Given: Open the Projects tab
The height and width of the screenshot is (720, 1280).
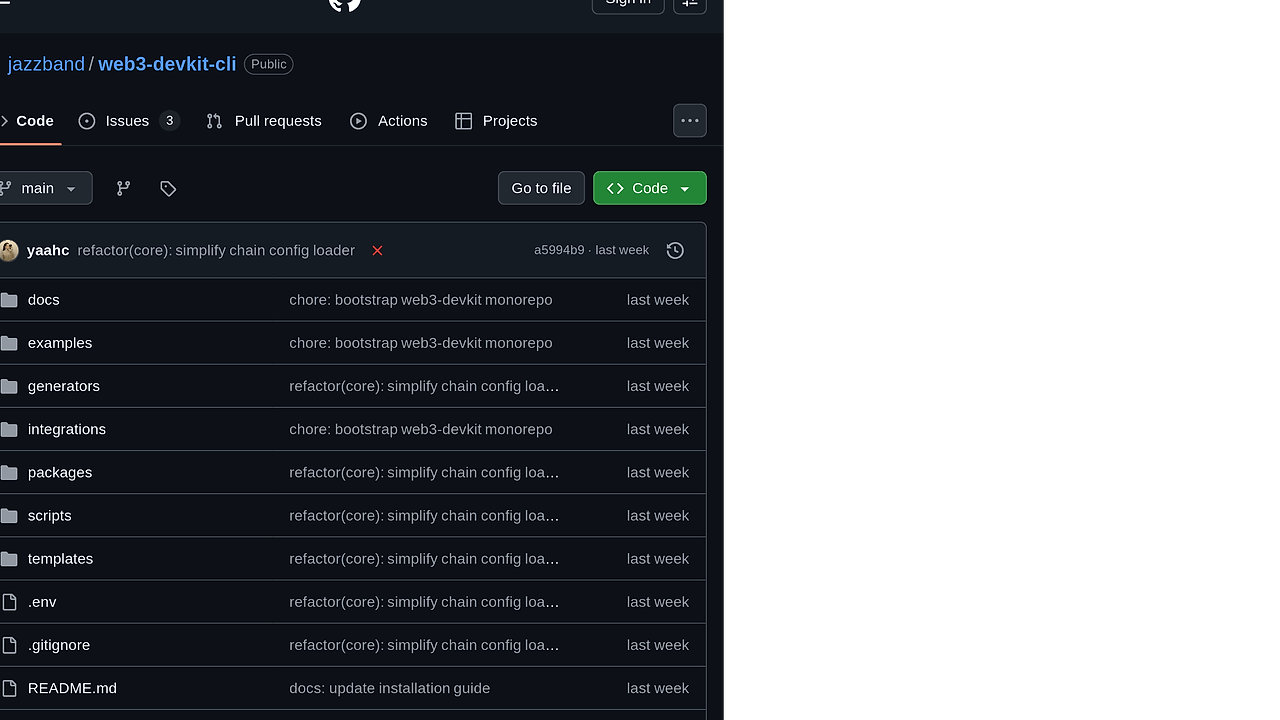Looking at the screenshot, I should (496, 121).
